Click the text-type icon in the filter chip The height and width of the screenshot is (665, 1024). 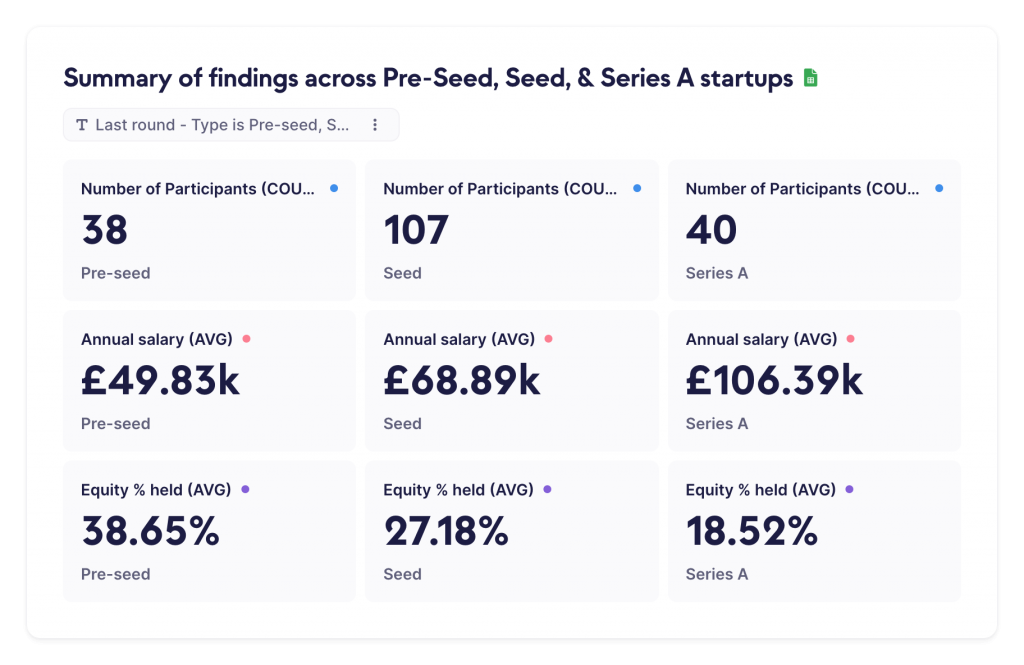click(82, 125)
